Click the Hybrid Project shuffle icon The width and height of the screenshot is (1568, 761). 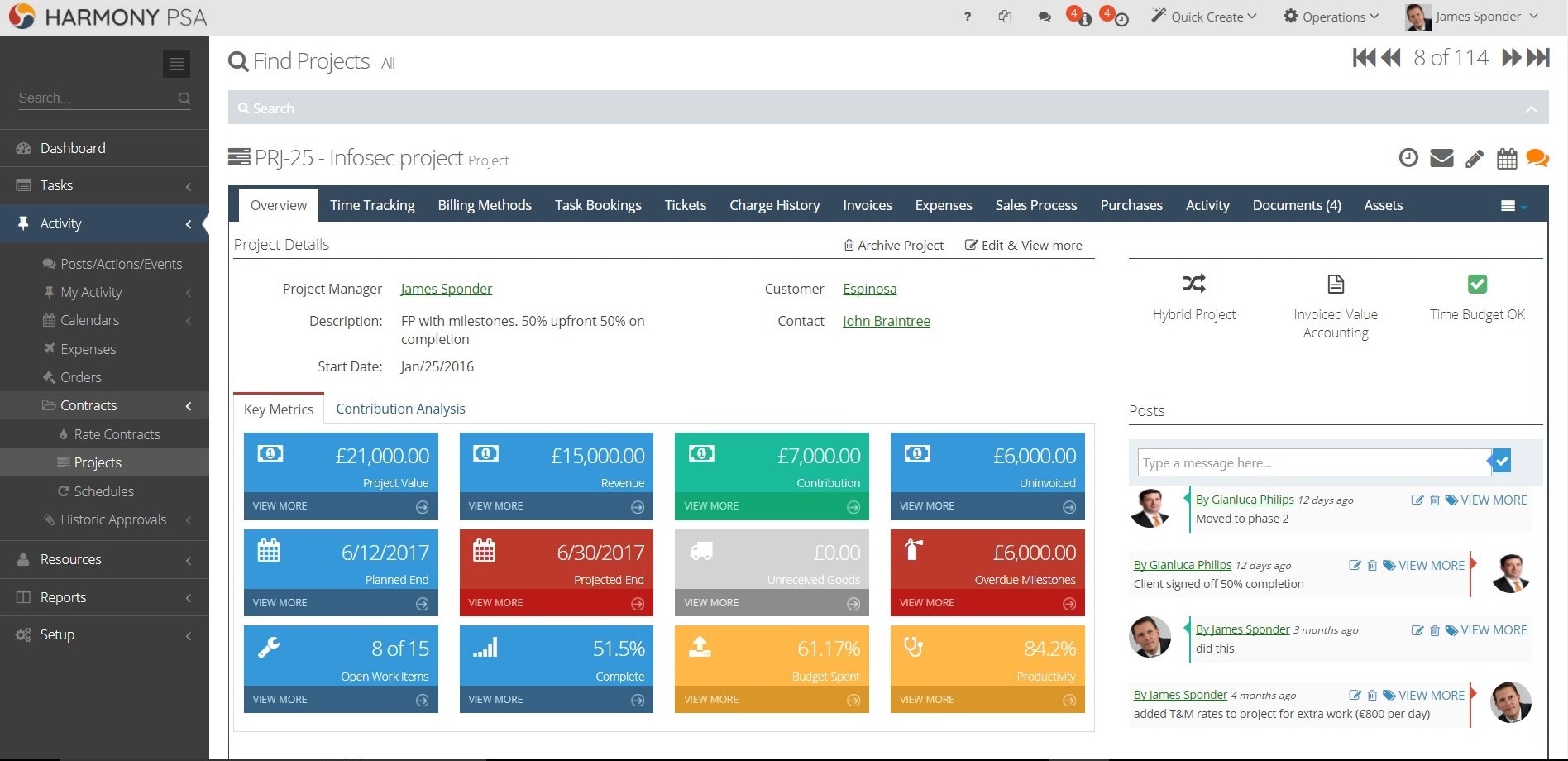point(1193,285)
